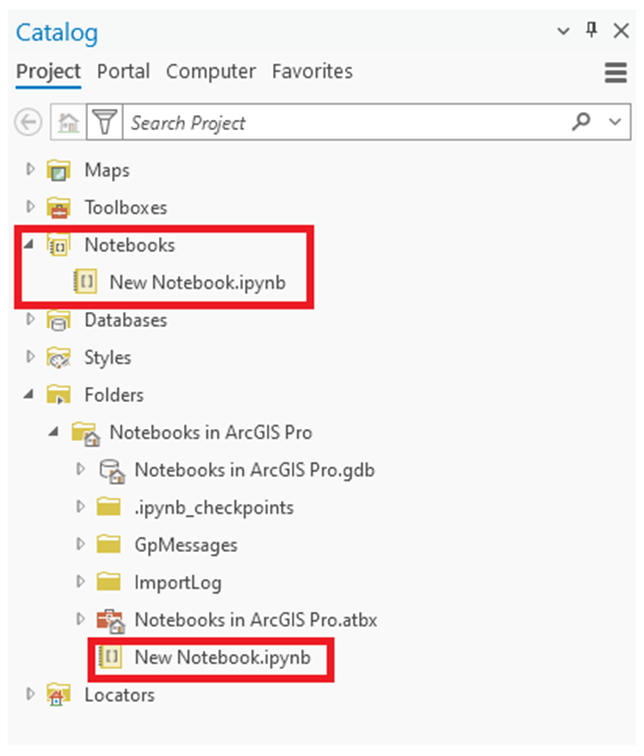
Task: Select New Notebook.ipynb under Notebooks
Action: (198, 283)
